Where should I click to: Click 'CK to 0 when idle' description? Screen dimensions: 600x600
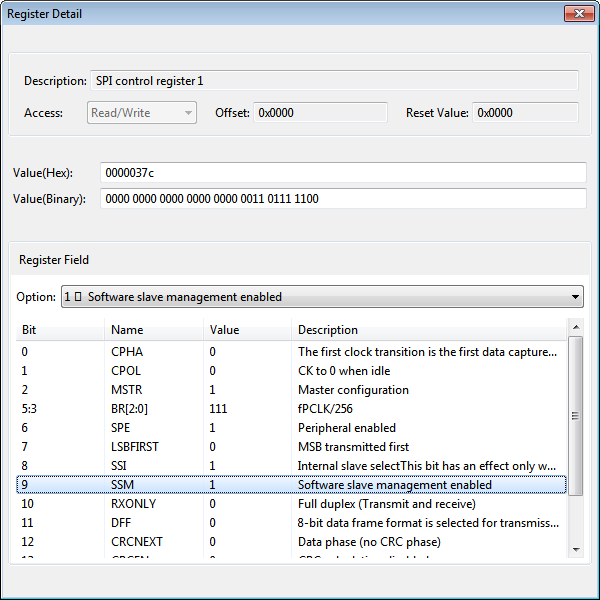[x=344, y=371]
